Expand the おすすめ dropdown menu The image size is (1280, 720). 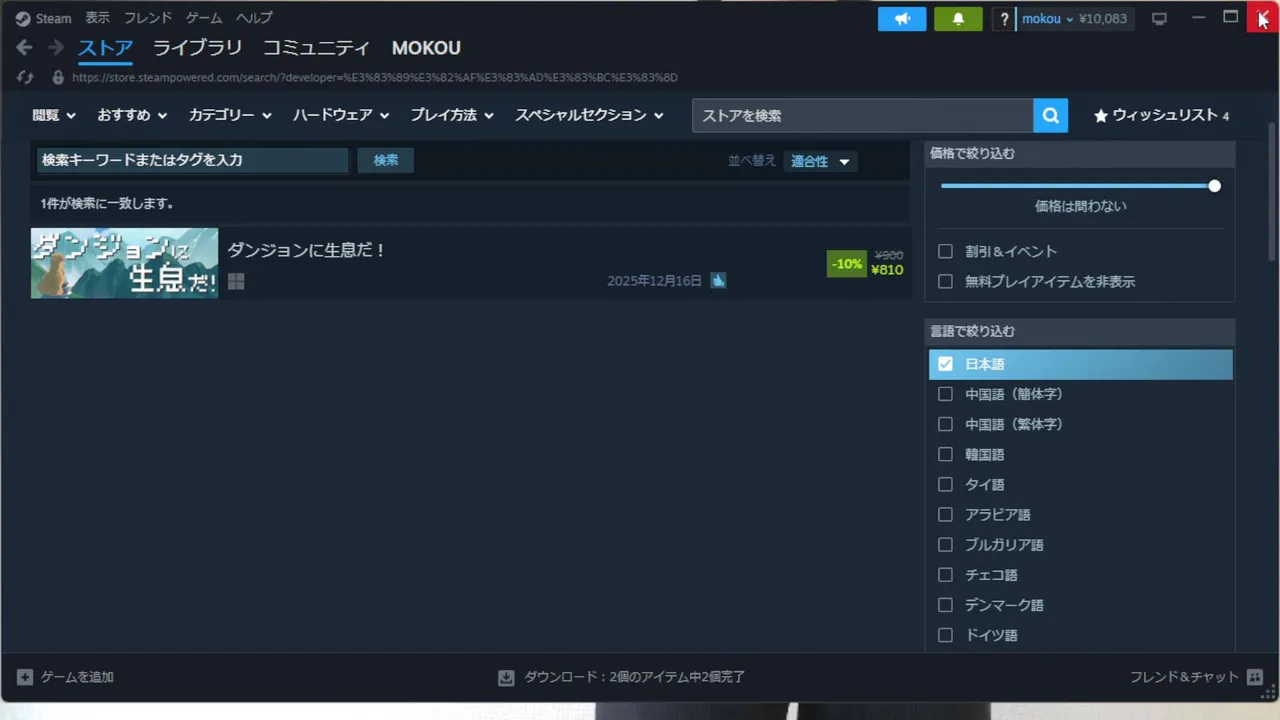pyautogui.click(x=132, y=115)
